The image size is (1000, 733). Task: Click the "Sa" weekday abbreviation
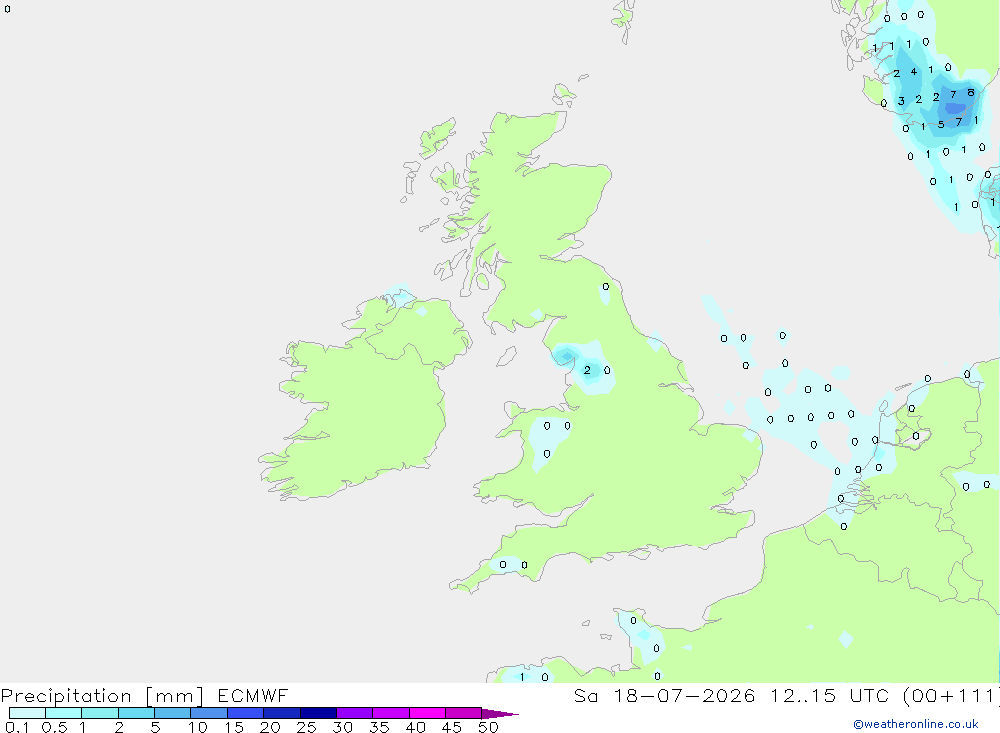586,695
